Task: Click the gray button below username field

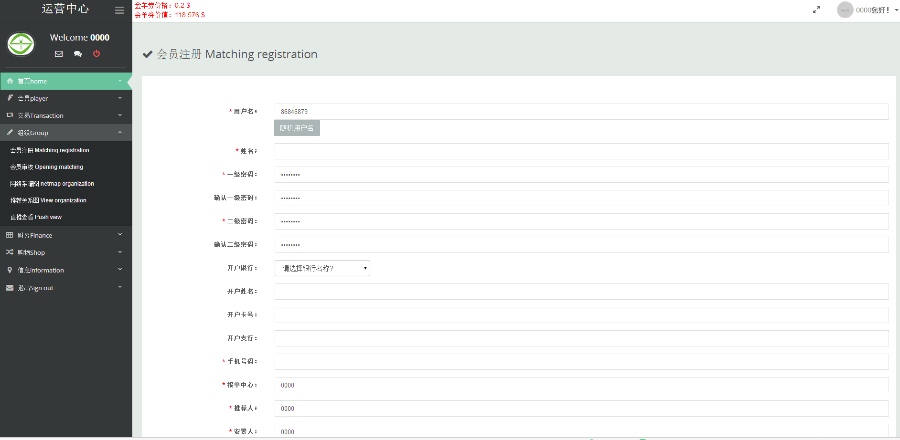Action: (x=297, y=129)
